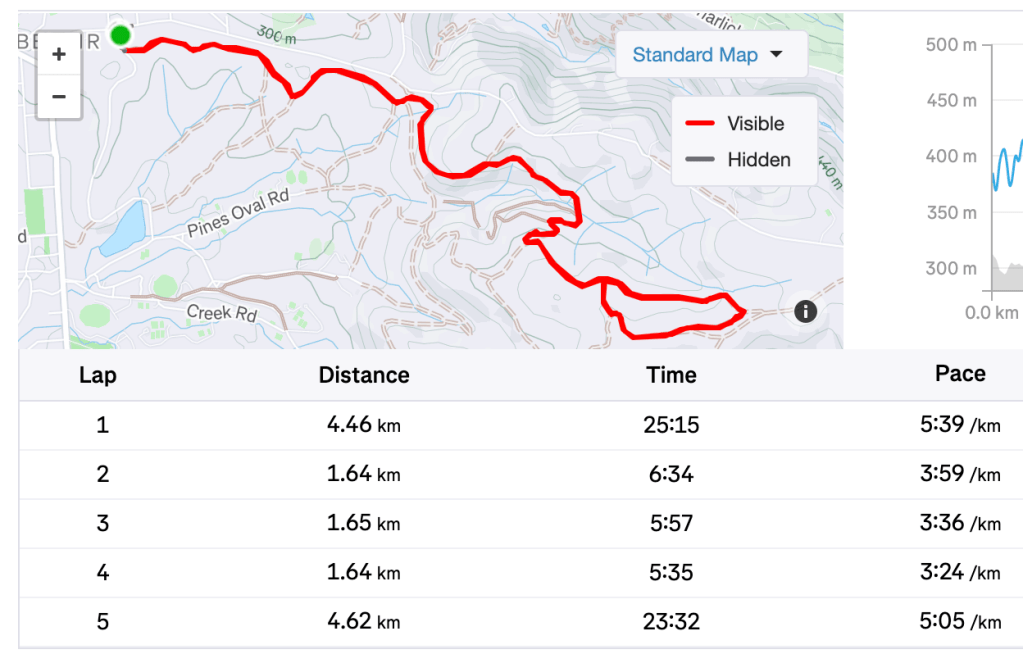Select the Lap 1 row
This screenshot has width=1023, height=654.
520,425
